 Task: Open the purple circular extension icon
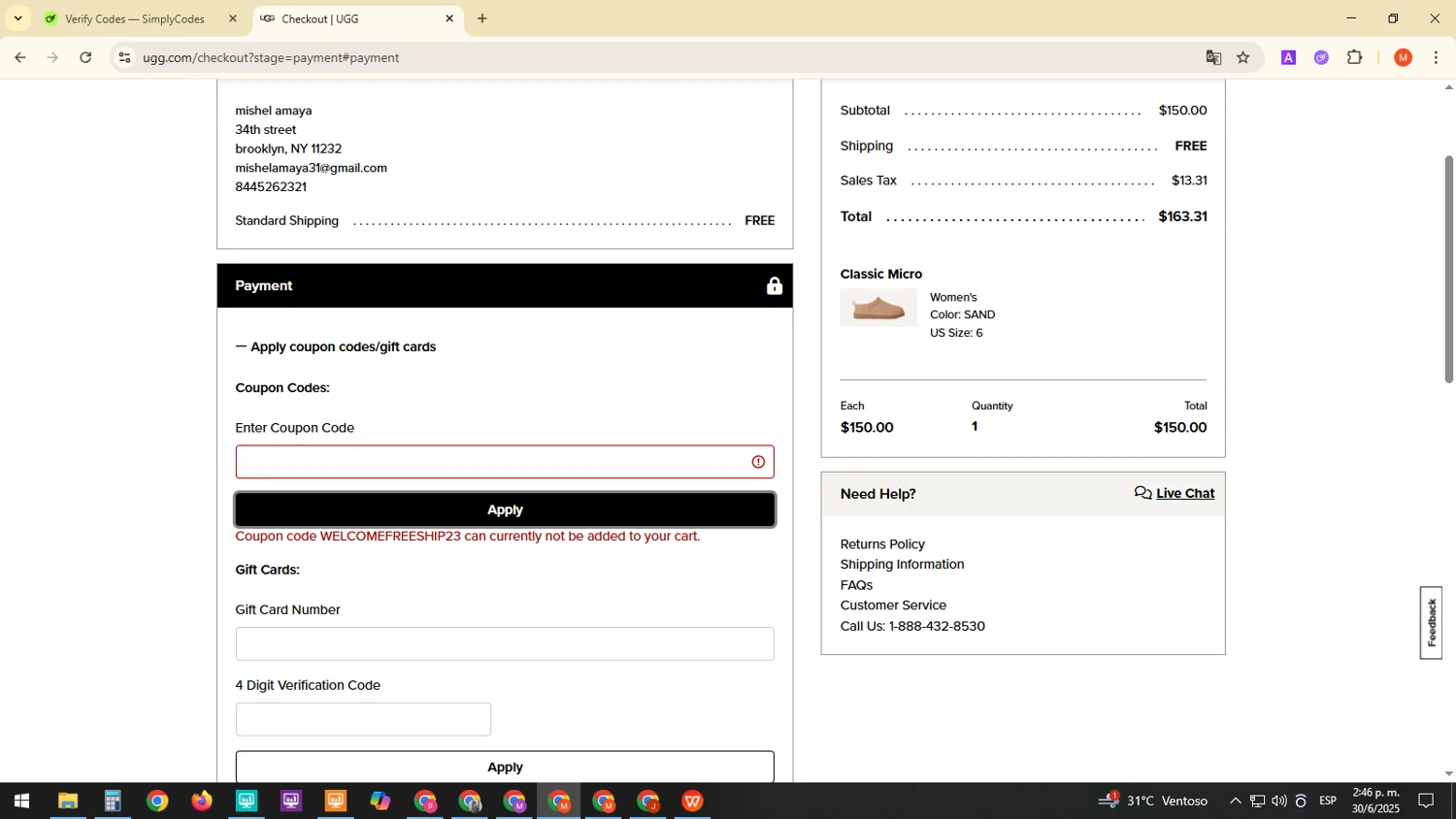tap(1321, 58)
